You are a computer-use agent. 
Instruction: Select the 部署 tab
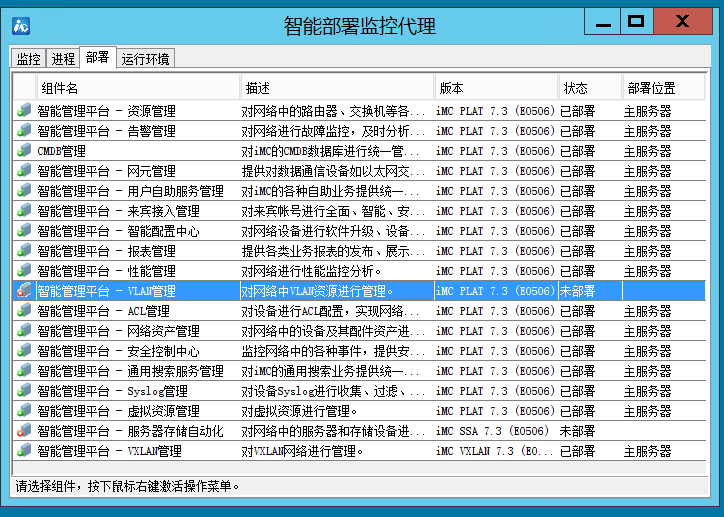98,58
